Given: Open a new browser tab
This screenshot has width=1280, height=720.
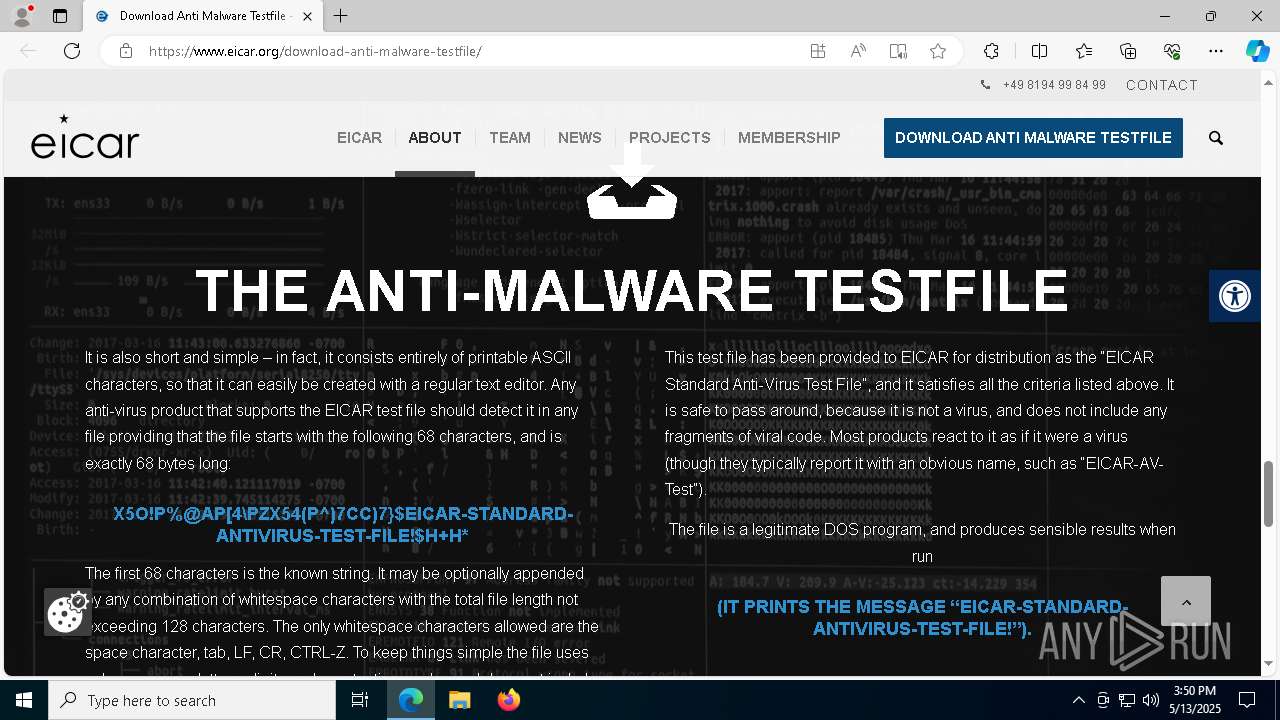Looking at the screenshot, I should [x=341, y=16].
